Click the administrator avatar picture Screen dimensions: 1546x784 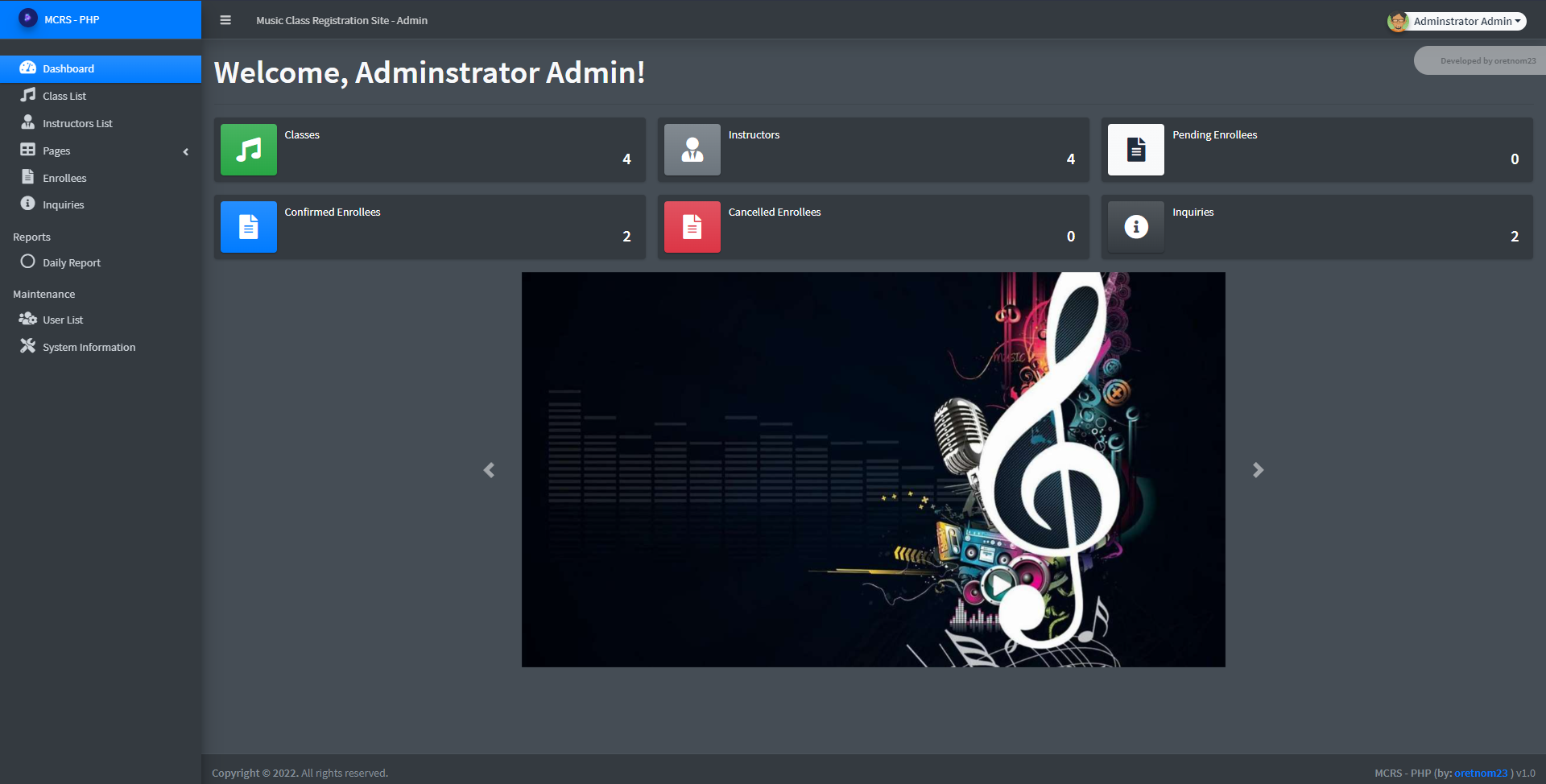[1398, 22]
